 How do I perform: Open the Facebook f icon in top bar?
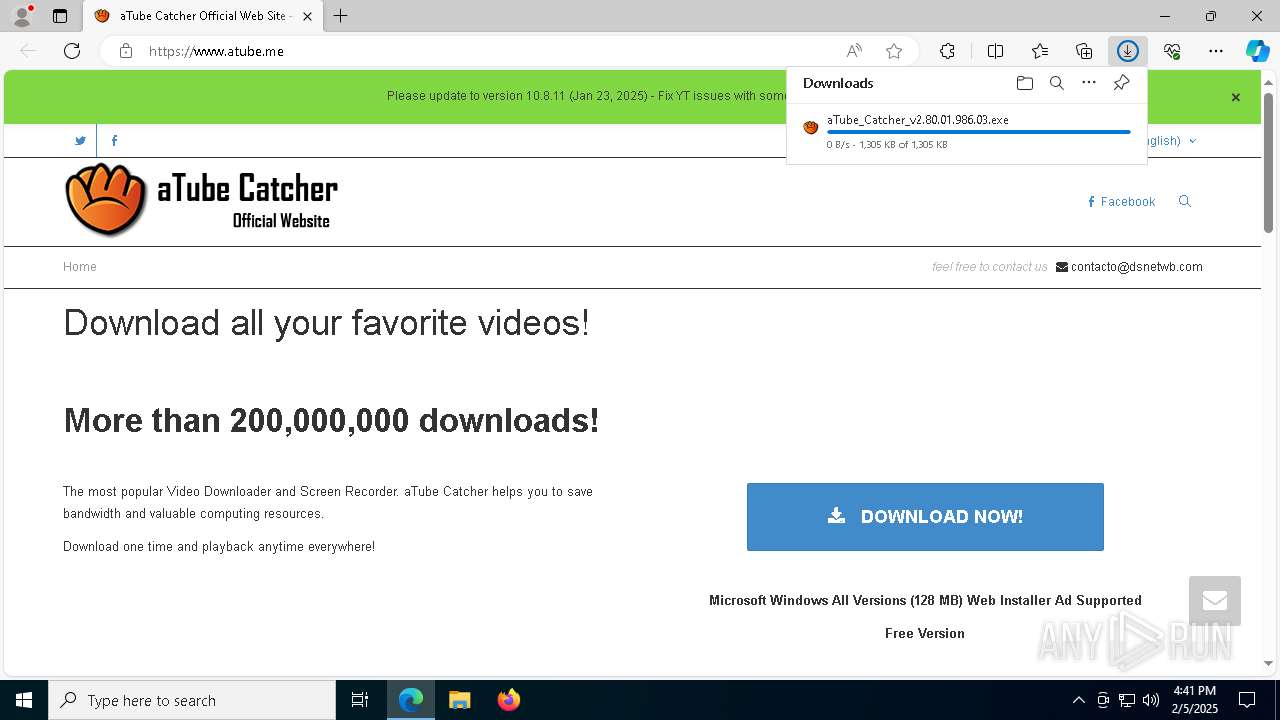114,141
